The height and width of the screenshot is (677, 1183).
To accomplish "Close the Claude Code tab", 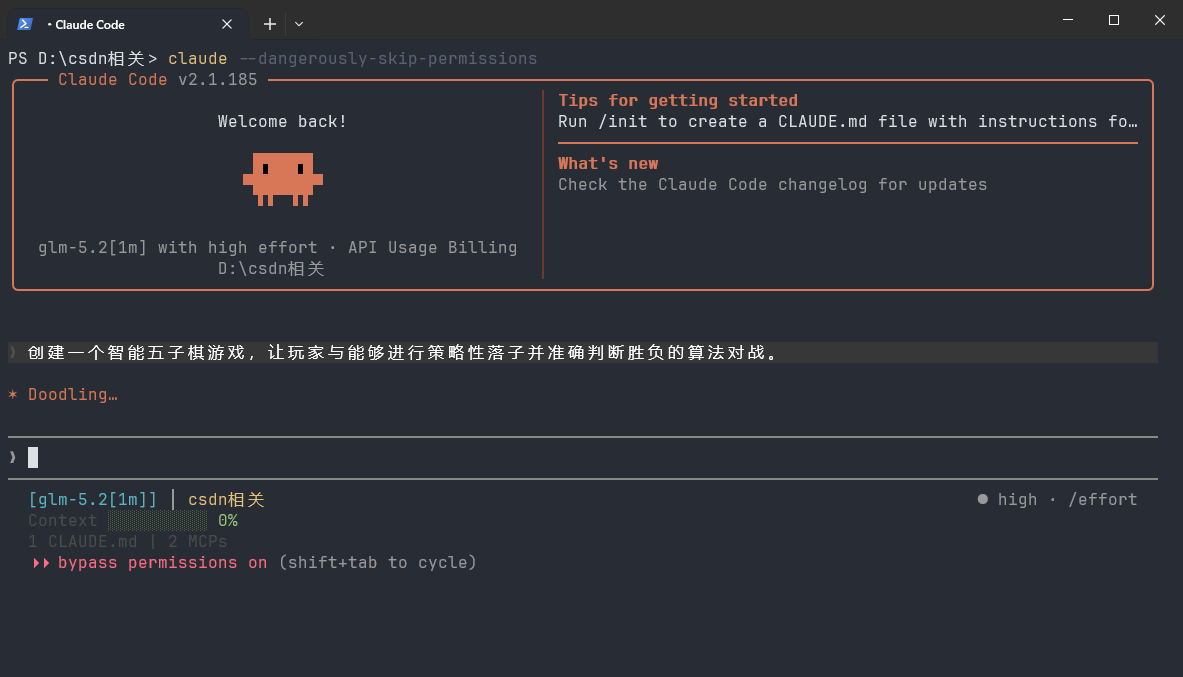I will click(x=227, y=24).
